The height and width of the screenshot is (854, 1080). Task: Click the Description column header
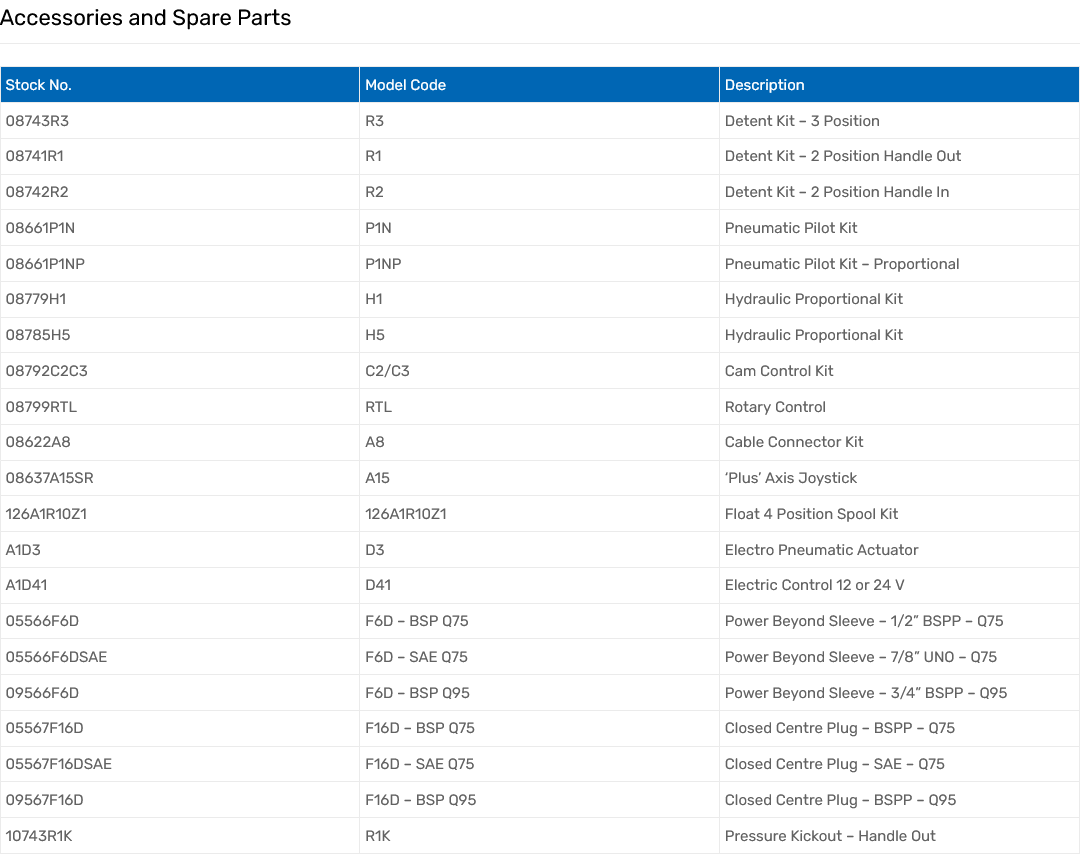[x=764, y=85]
